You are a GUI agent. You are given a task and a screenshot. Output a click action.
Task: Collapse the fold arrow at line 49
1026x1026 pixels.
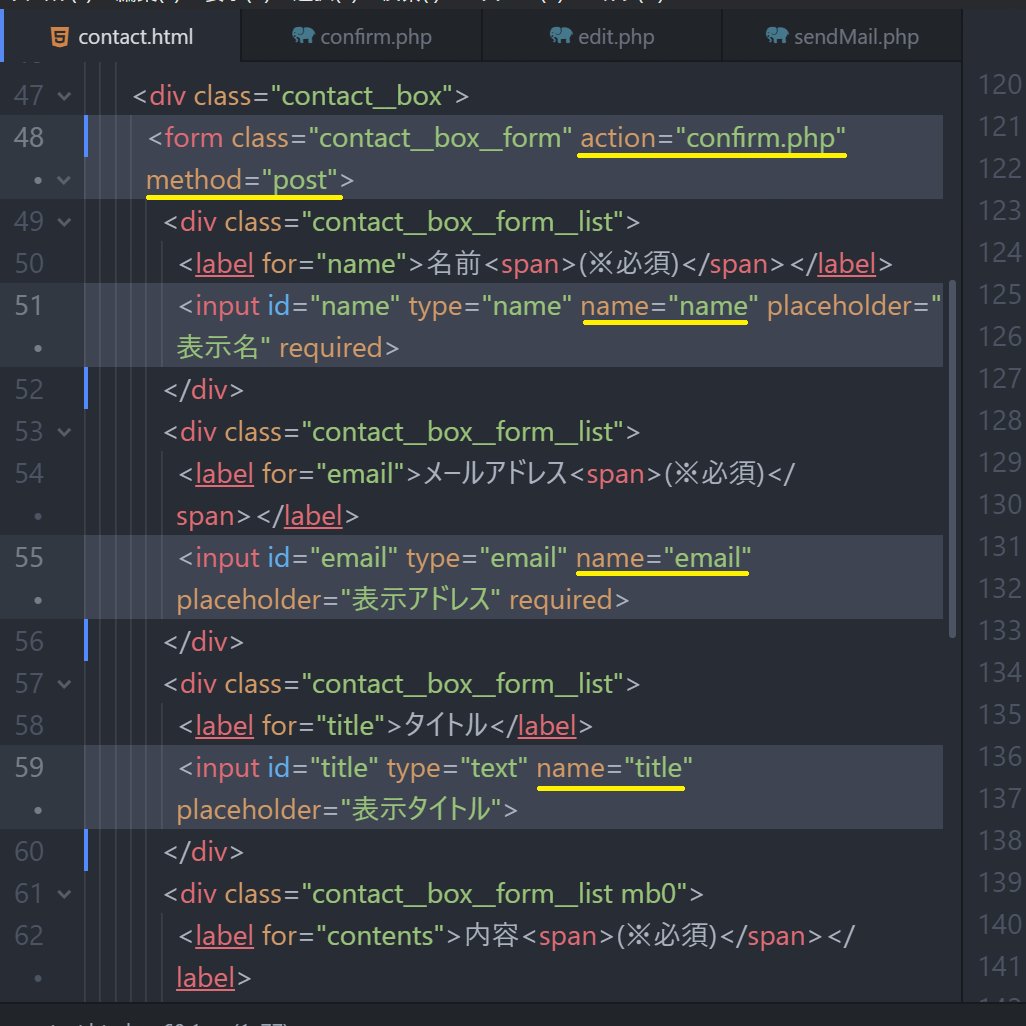pyautogui.click(x=64, y=222)
